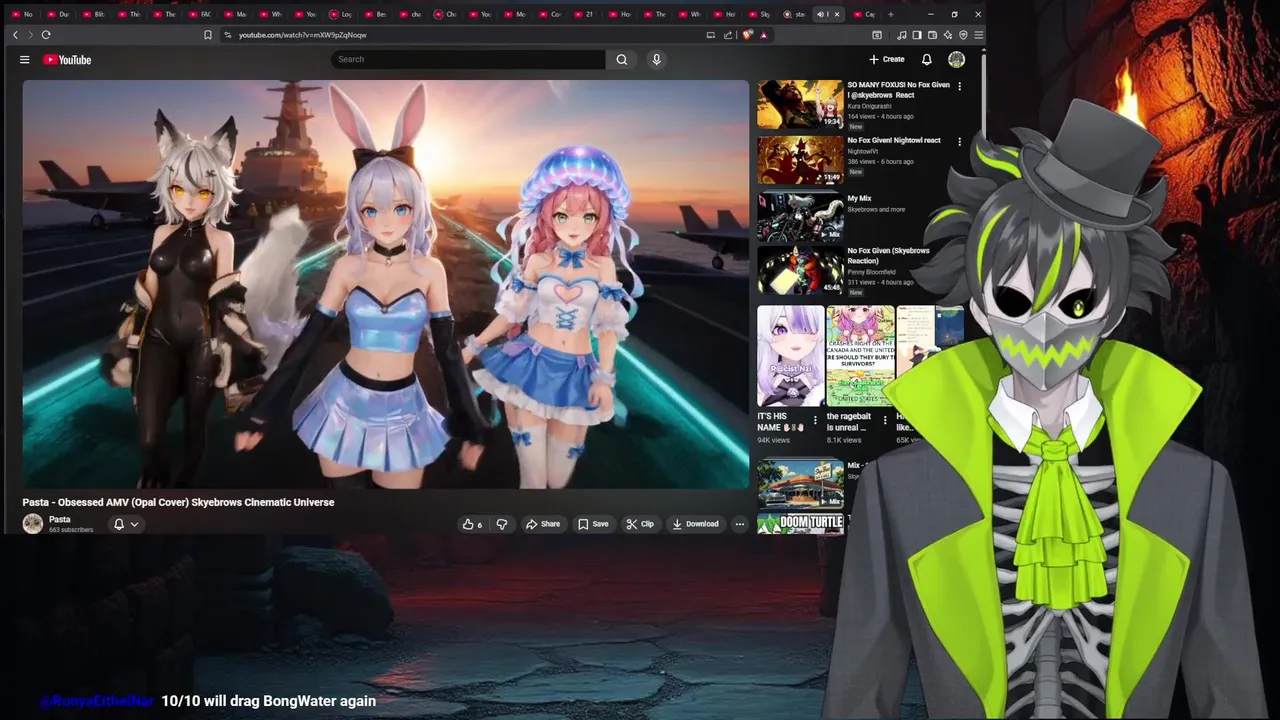Click 'Penny Bloomfield' channel name

click(x=872, y=272)
